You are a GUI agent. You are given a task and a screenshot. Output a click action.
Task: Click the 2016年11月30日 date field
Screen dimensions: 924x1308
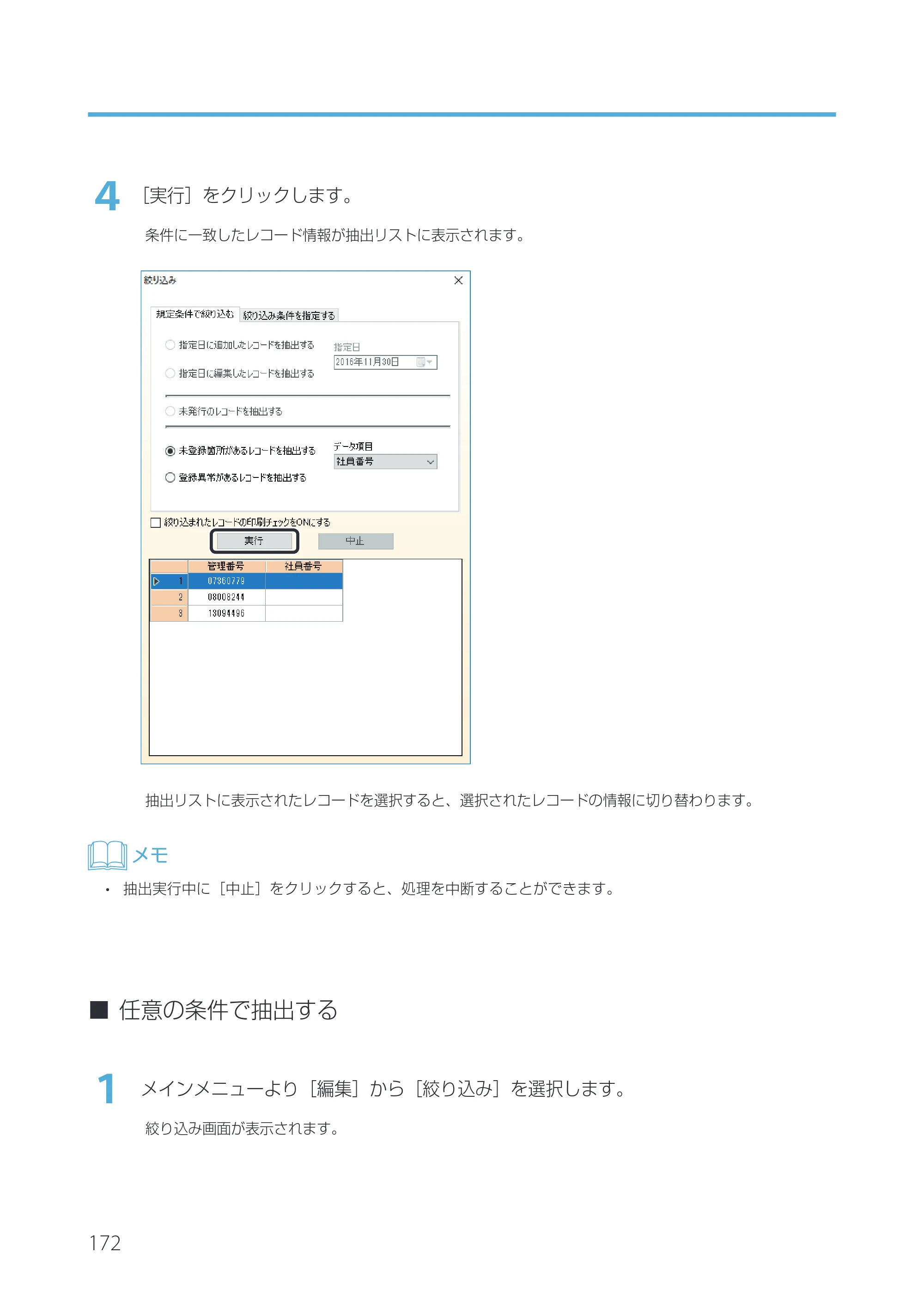(385, 362)
